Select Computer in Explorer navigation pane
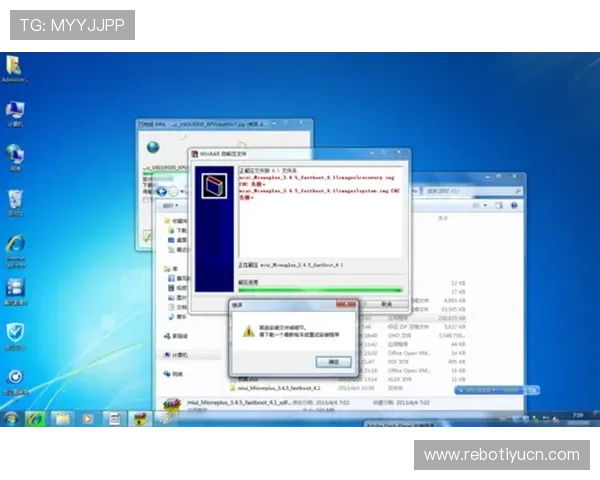This screenshot has height=480, width=600. [179, 354]
